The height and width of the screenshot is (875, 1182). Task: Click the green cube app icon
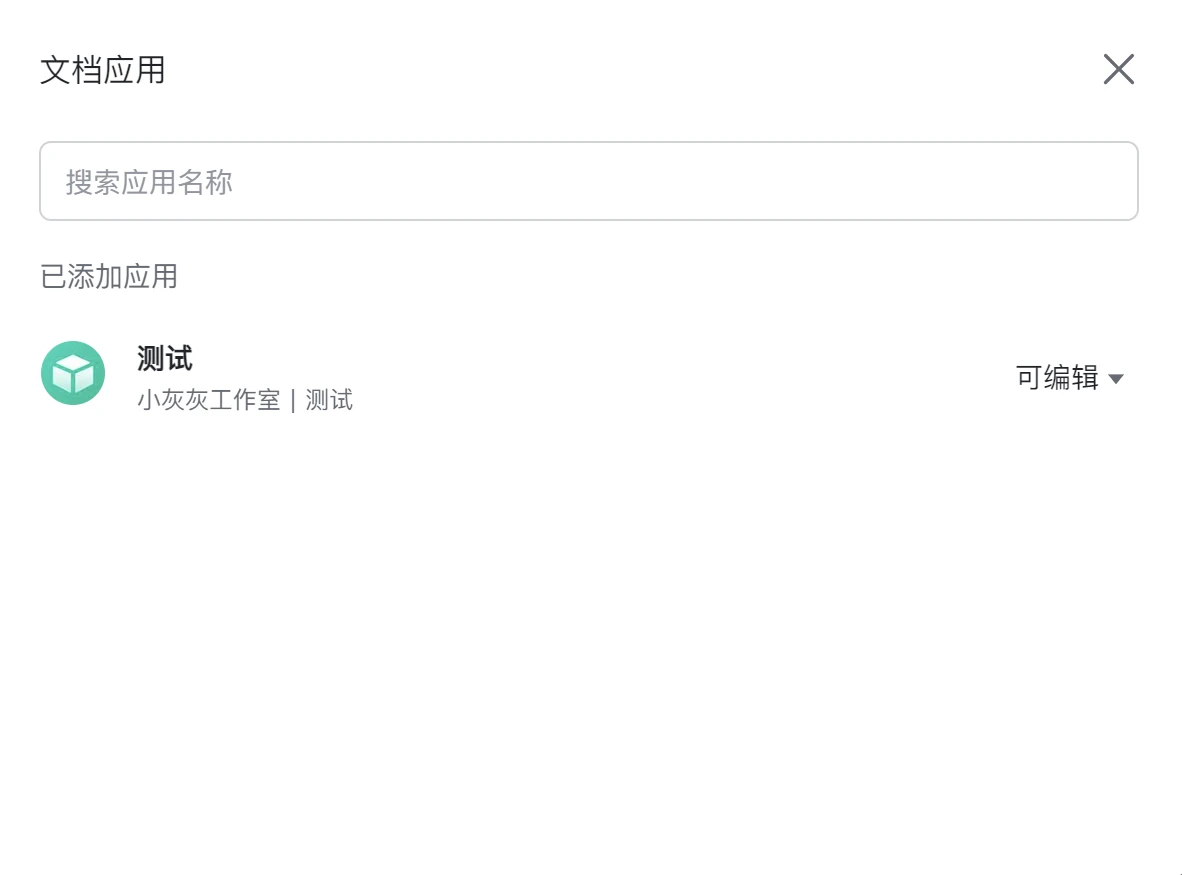[x=73, y=373]
